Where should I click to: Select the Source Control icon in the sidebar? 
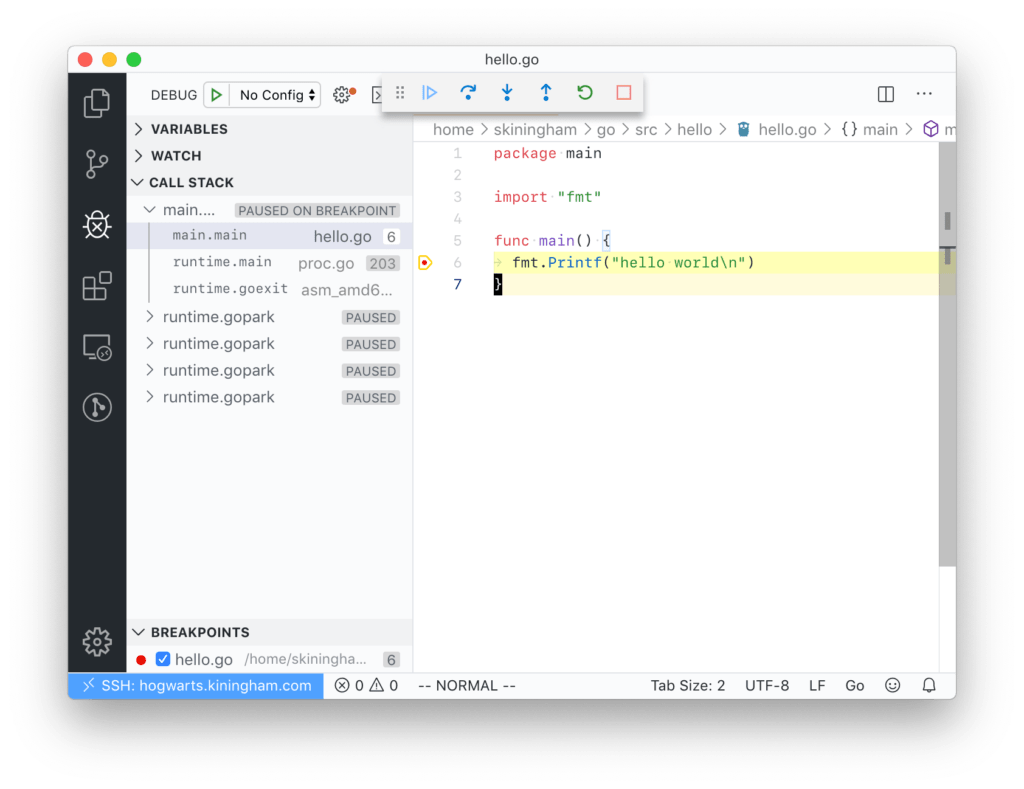pos(96,162)
